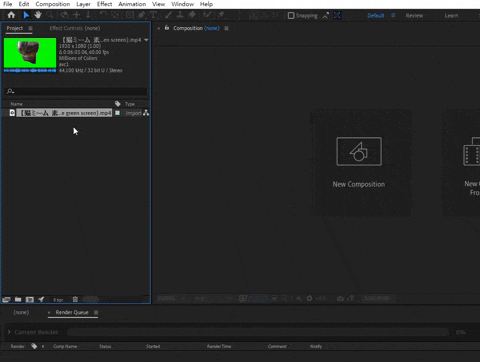
Task: Open the Project panel hamburger menu
Action: 30,28
